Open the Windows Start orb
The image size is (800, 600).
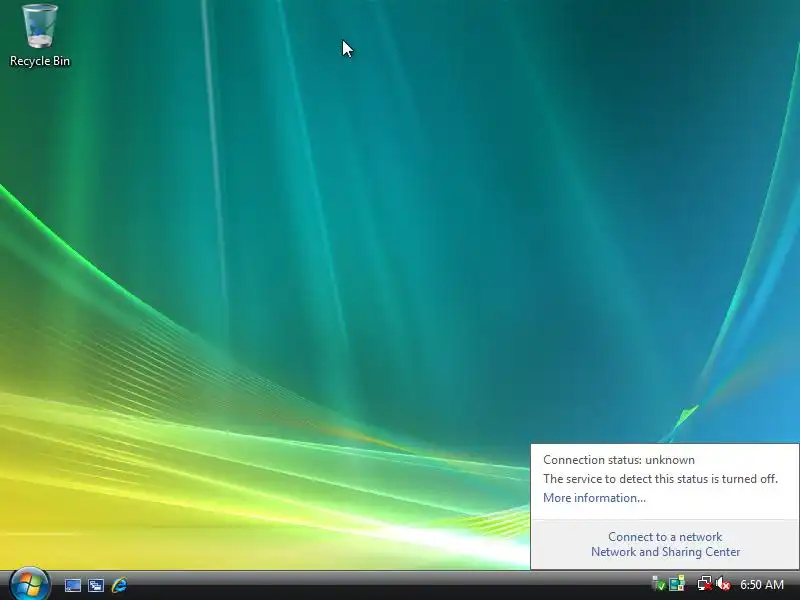click(x=30, y=584)
